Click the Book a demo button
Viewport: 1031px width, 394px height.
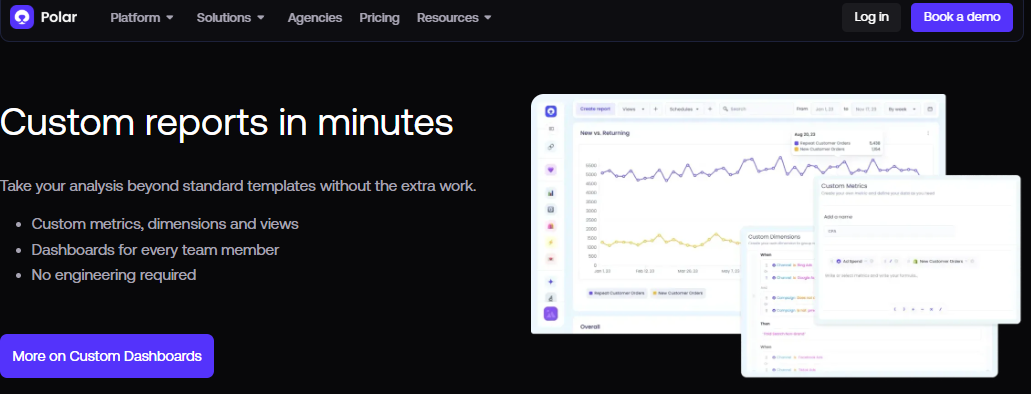(x=961, y=17)
